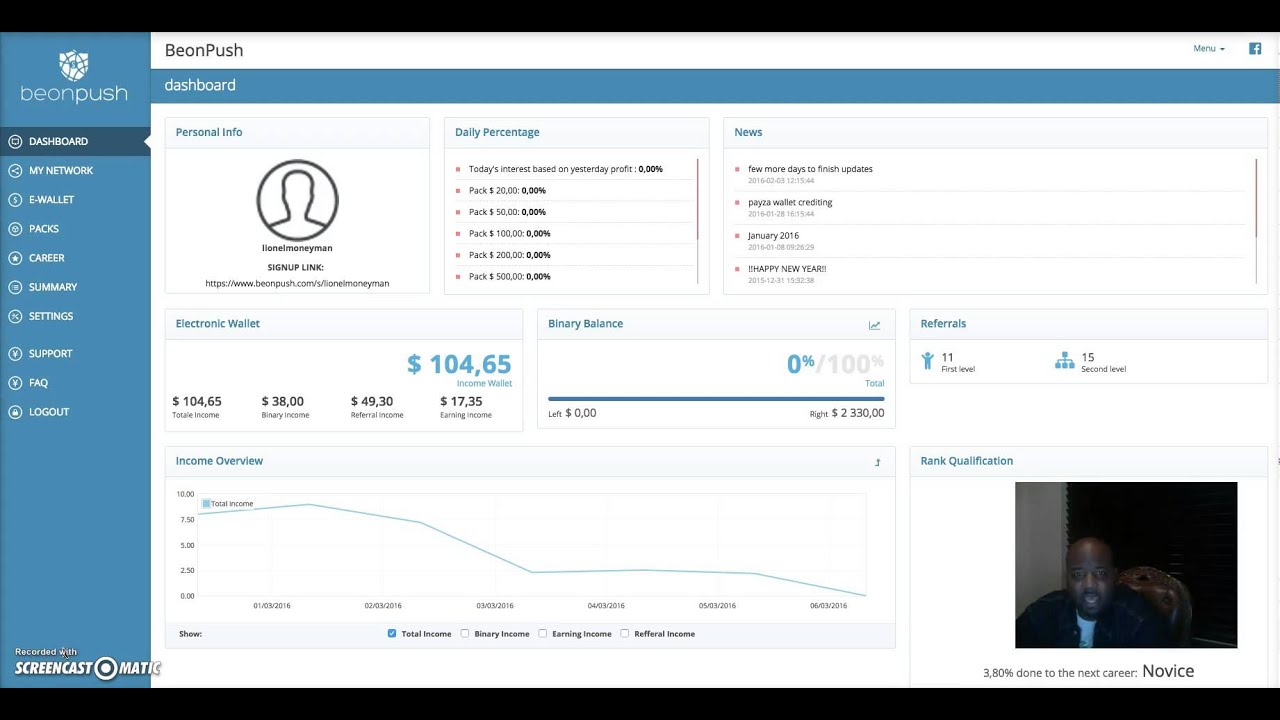
Task: Click the beonpush signup link URL
Action: (297, 283)
